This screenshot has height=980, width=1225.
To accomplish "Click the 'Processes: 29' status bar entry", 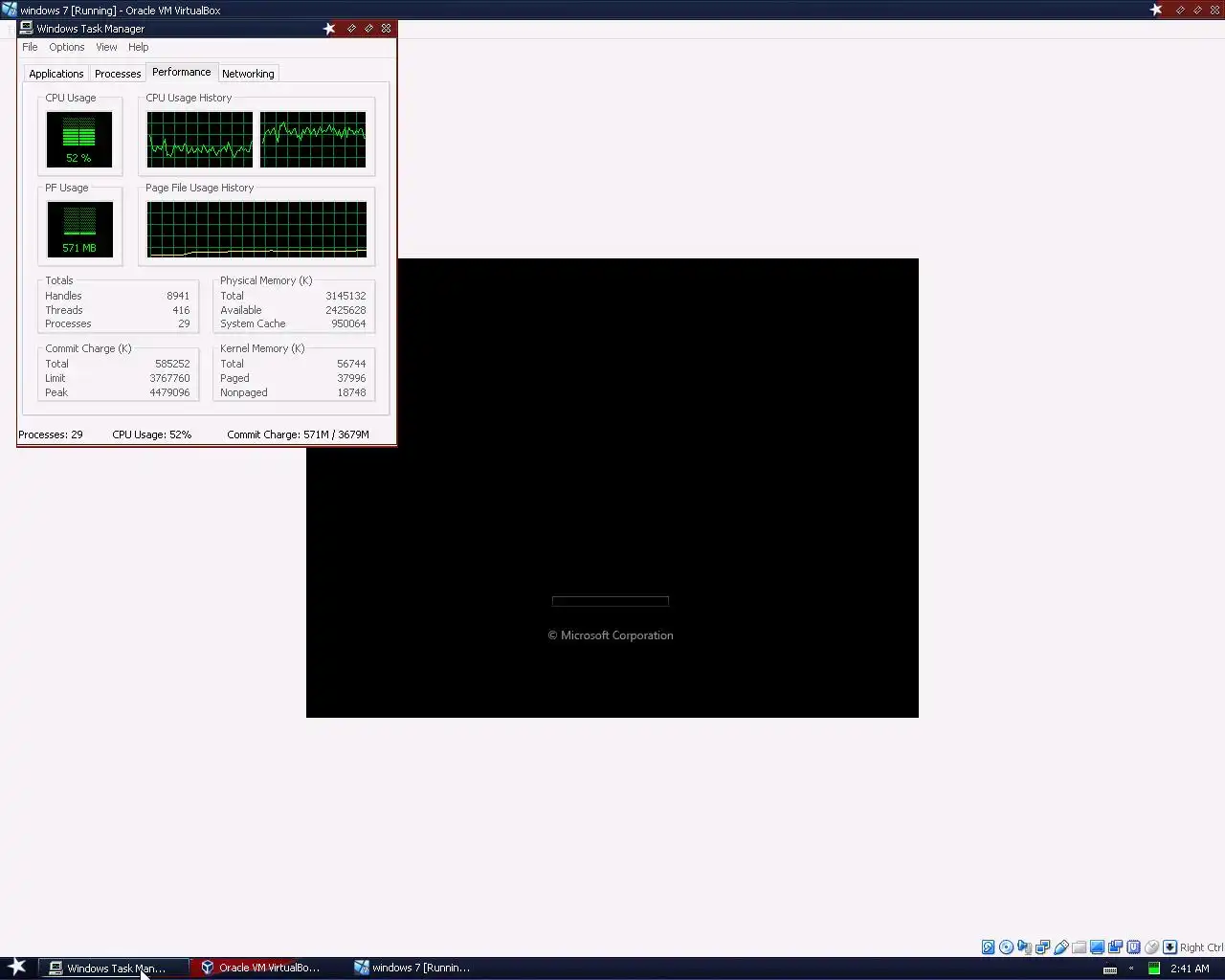I will click(51, 434).
